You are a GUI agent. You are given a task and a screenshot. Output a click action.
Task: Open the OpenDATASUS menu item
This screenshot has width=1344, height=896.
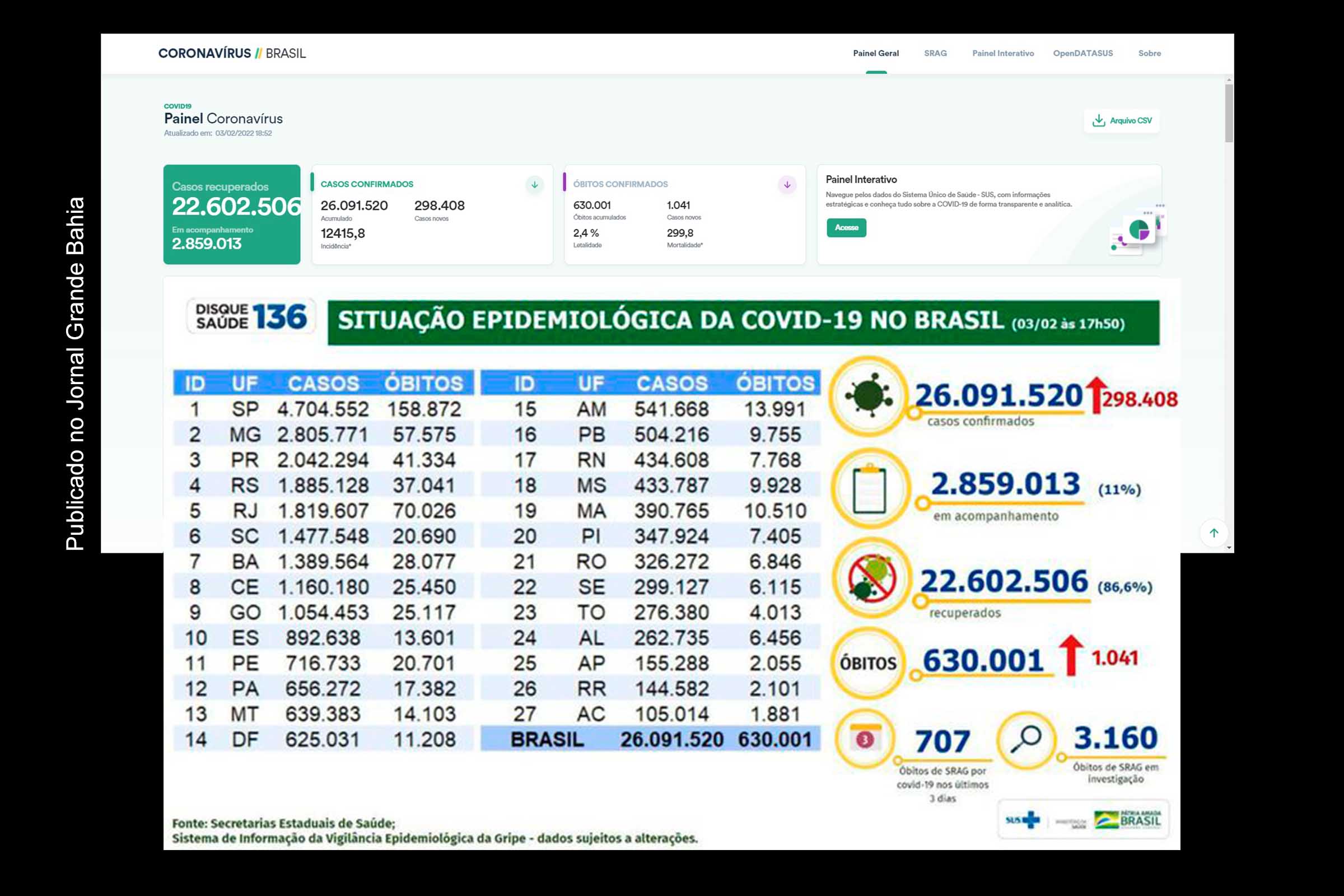pos(1083,53)
